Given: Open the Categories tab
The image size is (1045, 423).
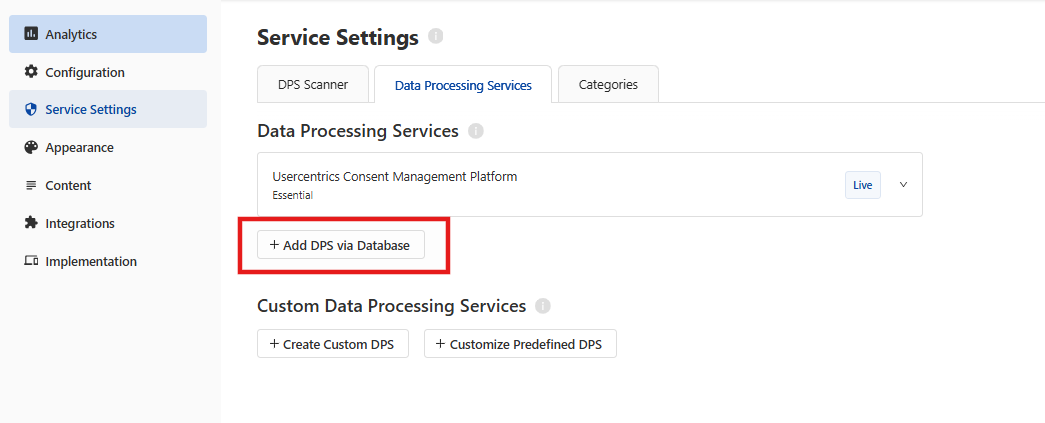Looking at the screenshot, I should click(x=608, y=85).
